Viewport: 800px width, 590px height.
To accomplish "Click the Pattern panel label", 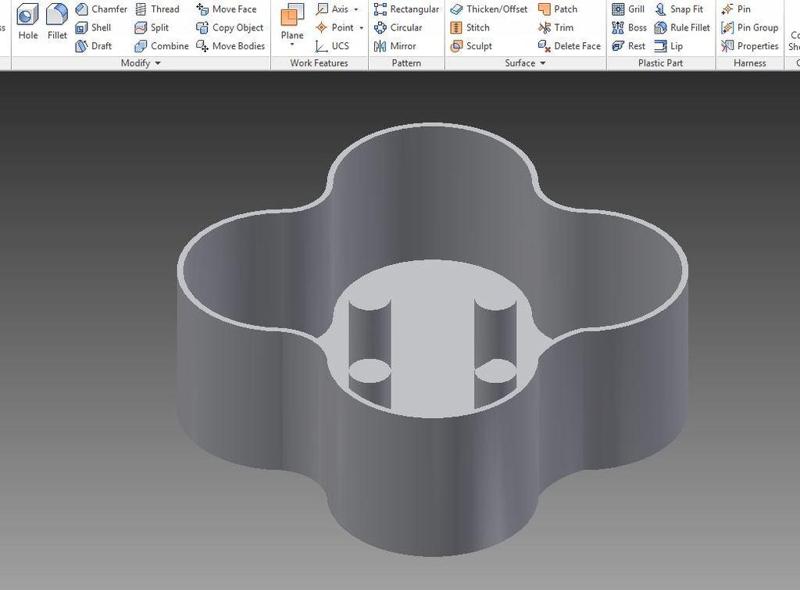I will click(406, 63).
